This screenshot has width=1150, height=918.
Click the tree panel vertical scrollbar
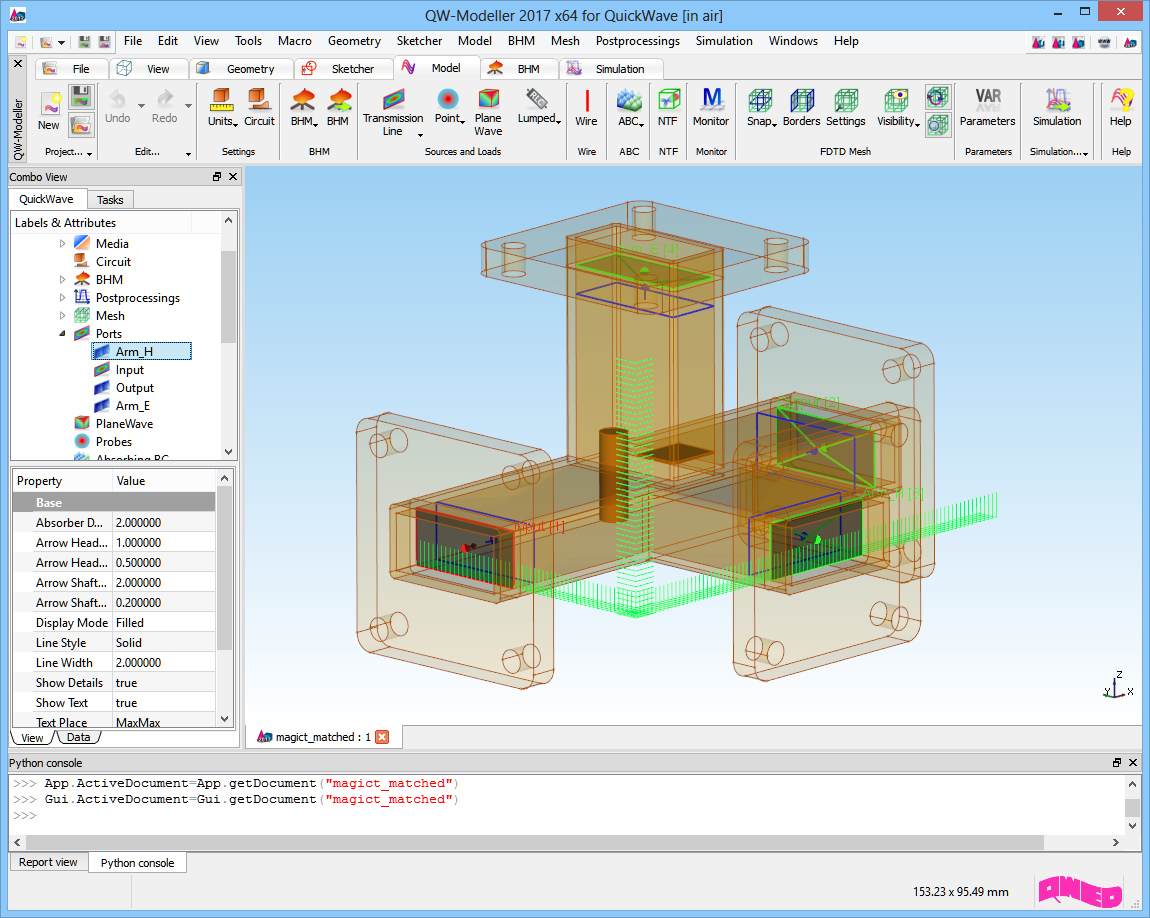(228, 297)
